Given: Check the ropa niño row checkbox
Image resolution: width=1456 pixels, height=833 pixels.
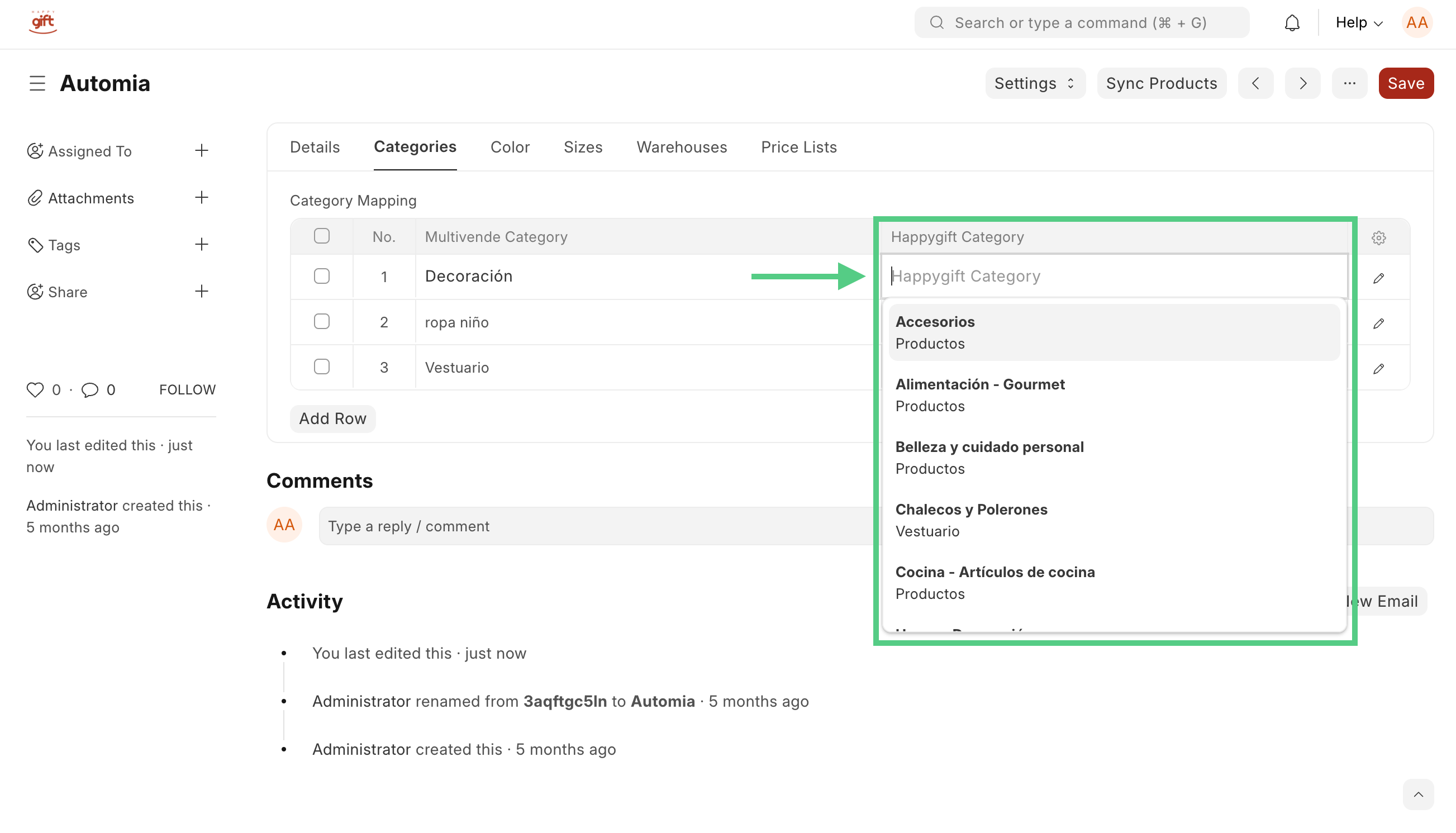Looking at the screenshot, I should pyautogui.click(x=321, y=322).
